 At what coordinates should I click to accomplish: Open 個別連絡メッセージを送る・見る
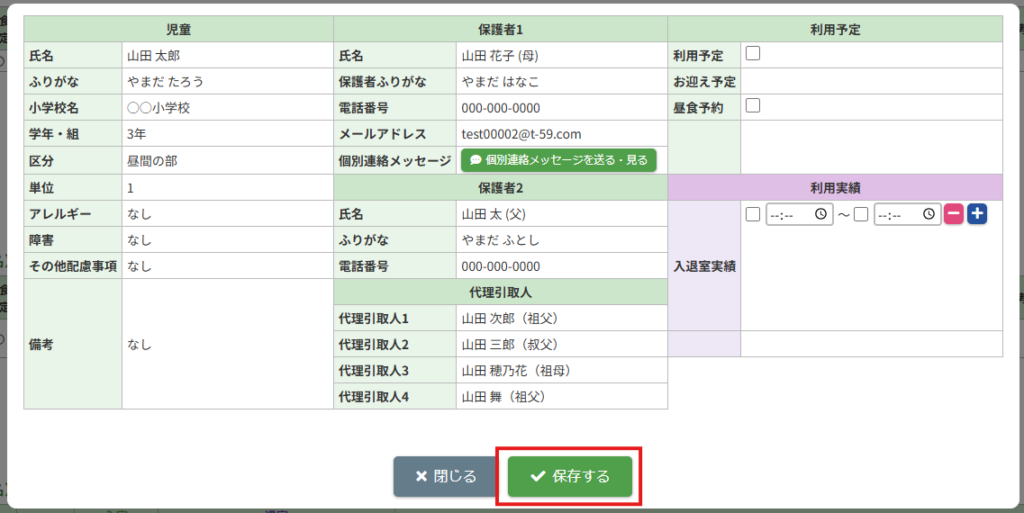[558, 160]
